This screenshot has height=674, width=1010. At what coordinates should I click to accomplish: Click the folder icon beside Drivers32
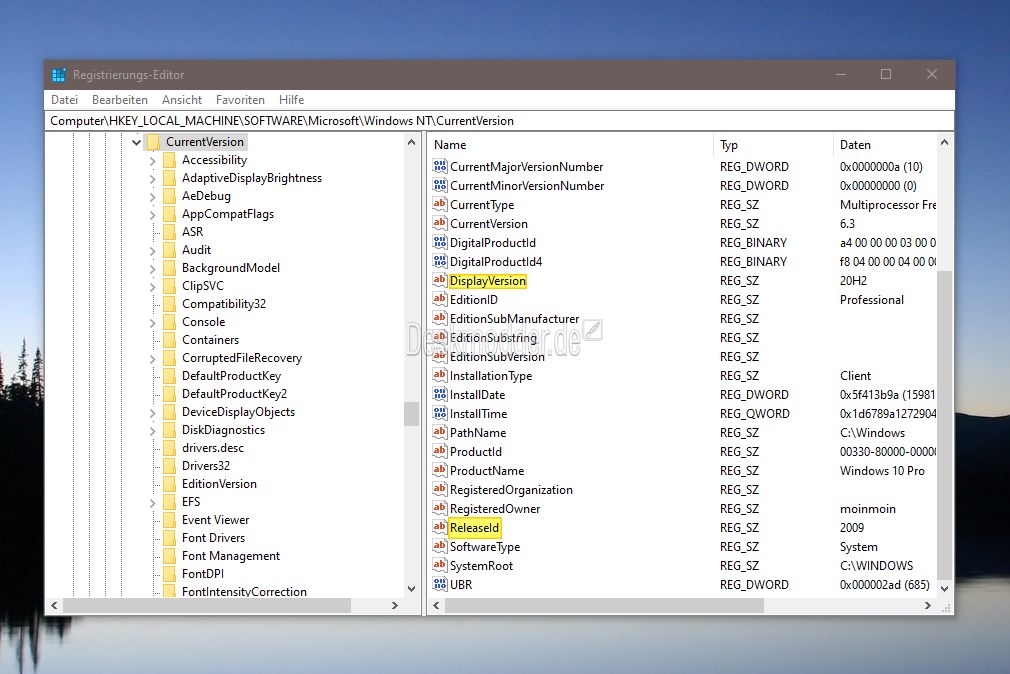click(169, 465)
